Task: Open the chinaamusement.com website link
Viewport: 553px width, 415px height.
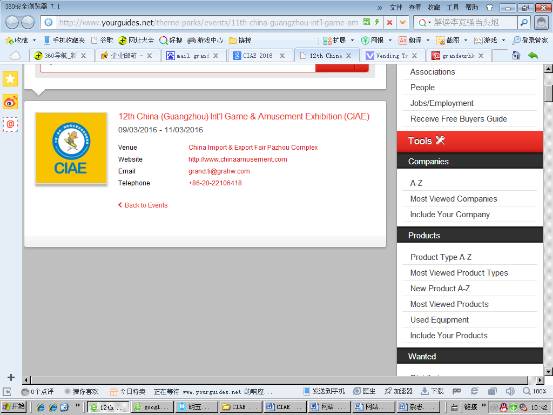Action: coord(238,159)
